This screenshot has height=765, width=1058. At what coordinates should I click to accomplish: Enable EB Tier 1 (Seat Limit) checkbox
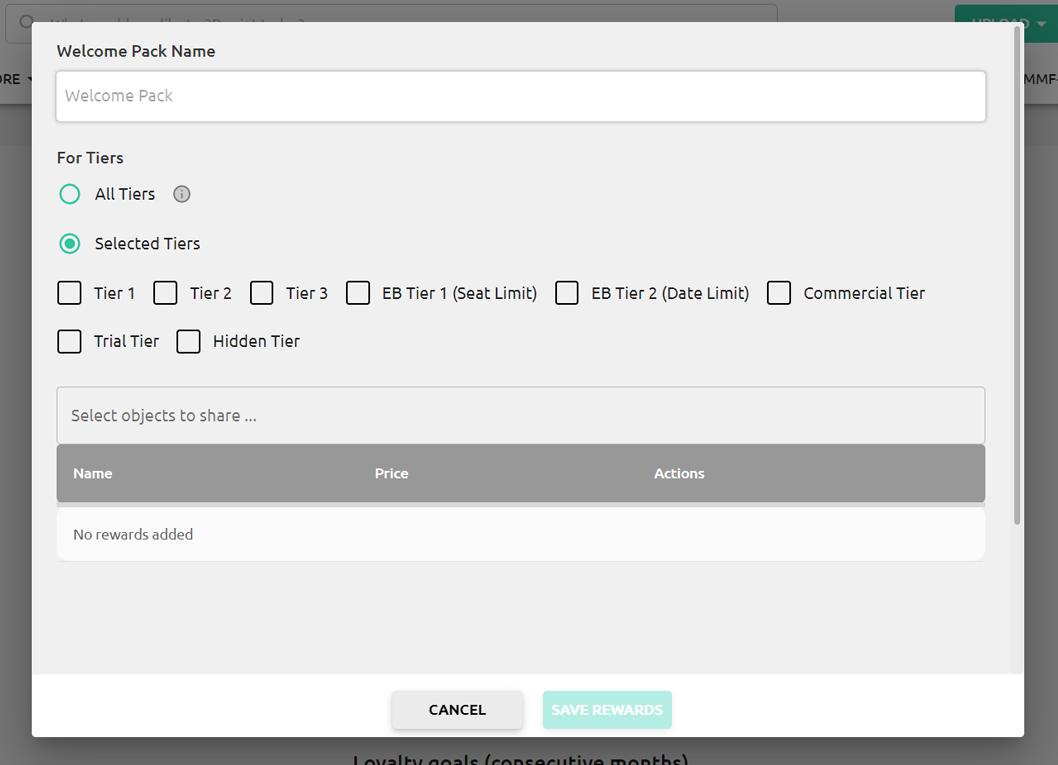358,293
